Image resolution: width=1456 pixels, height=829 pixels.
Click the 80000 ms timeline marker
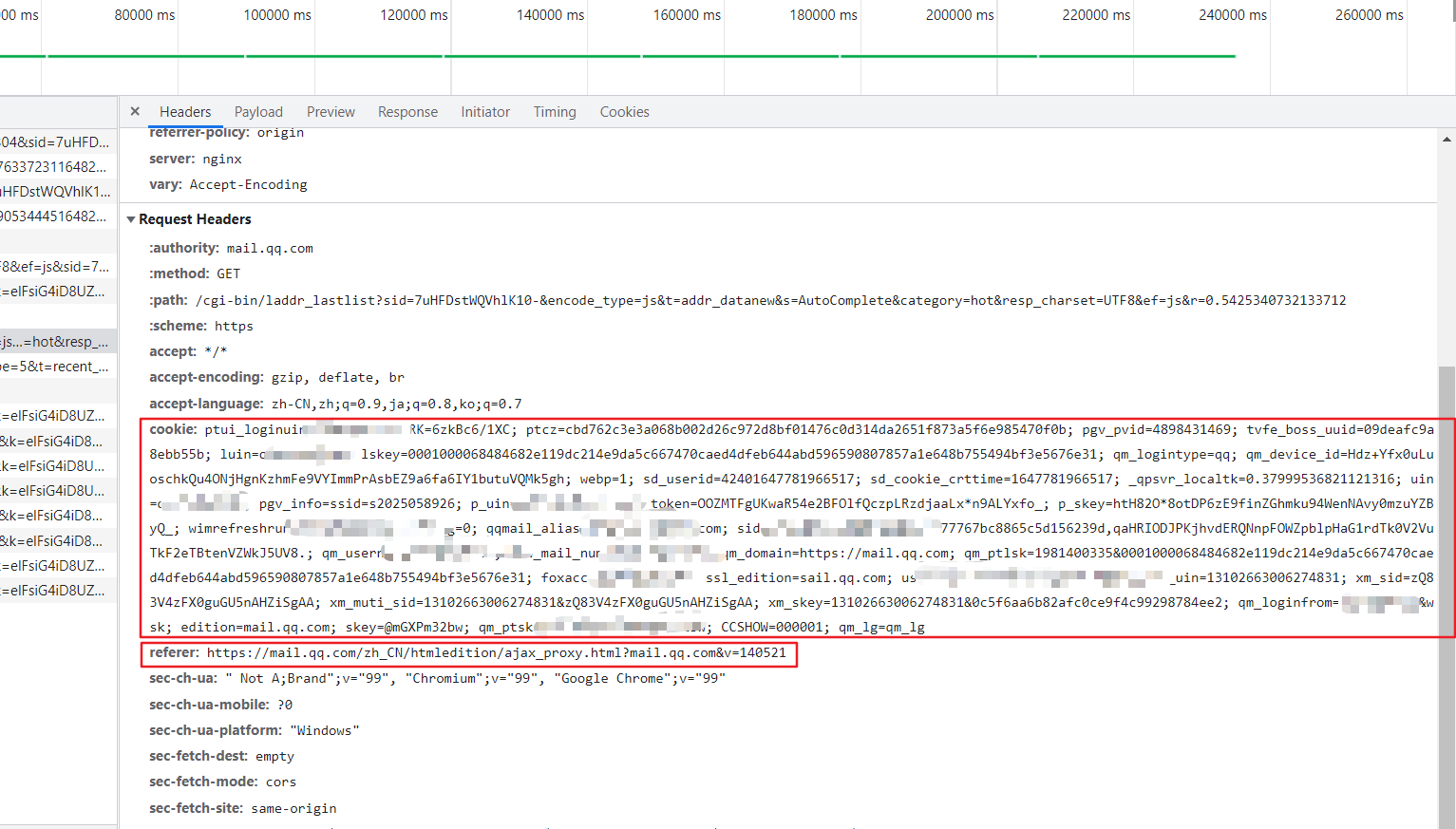(144, 15)
